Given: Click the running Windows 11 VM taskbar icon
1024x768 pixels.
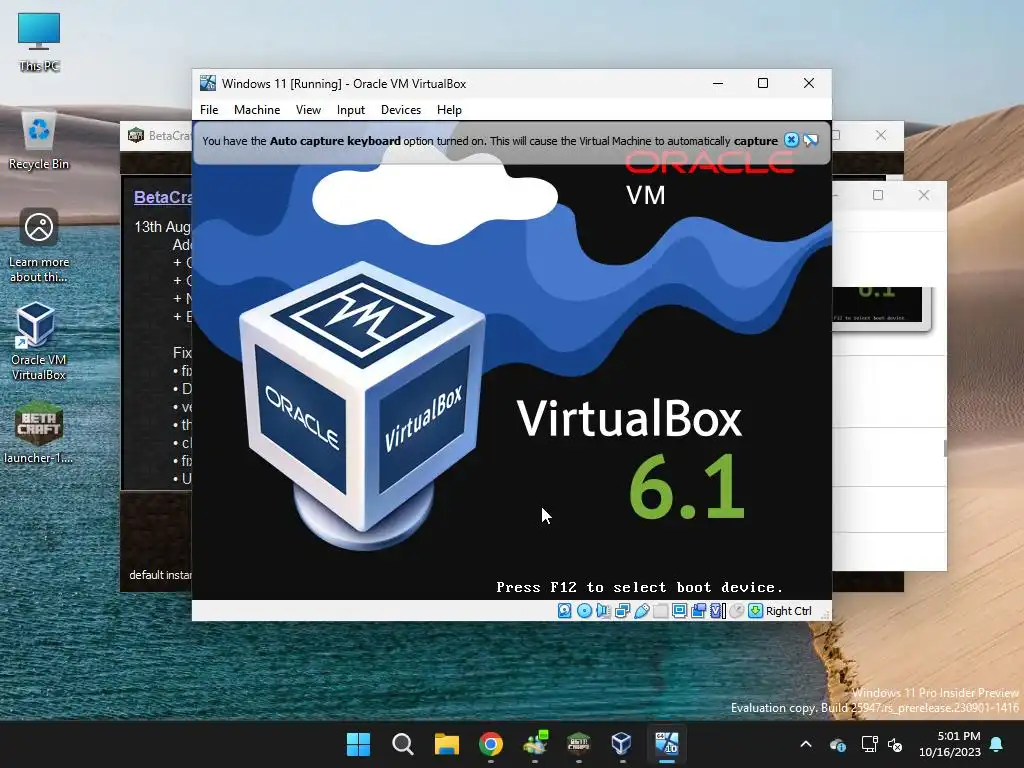Looking at the screenshot, I should coord(666,744).
